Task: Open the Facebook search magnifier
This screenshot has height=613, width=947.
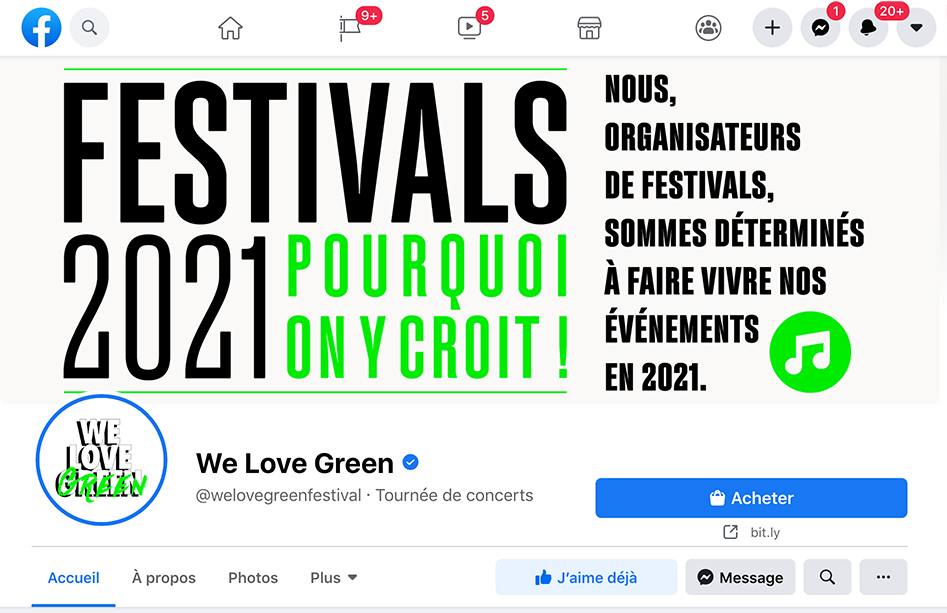Action: point(89,28)
